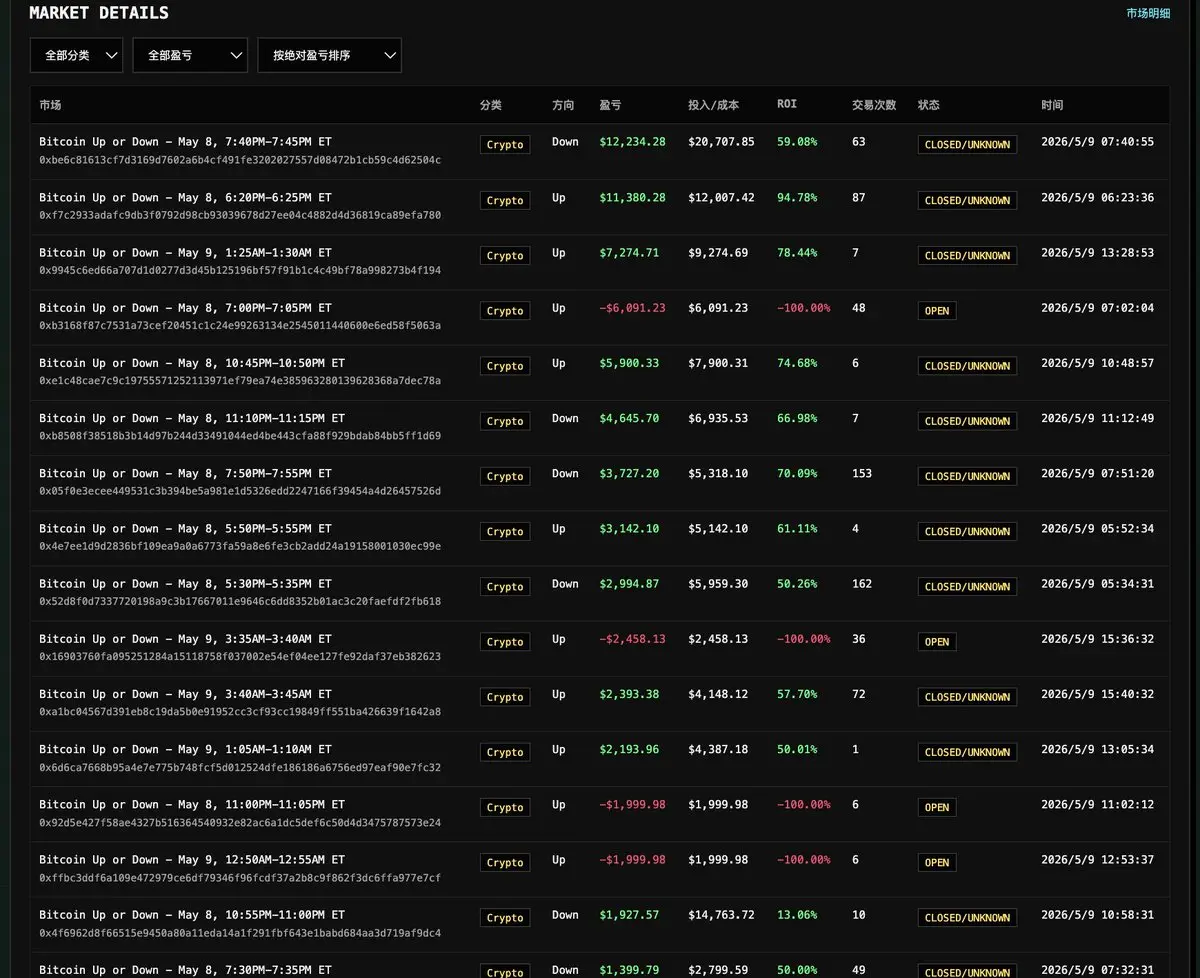Open market May 8, 10:45PM-10:50PM ET
Image resolution: width=1200 pixels, height=978 pixels.
(x=192, y=363)
